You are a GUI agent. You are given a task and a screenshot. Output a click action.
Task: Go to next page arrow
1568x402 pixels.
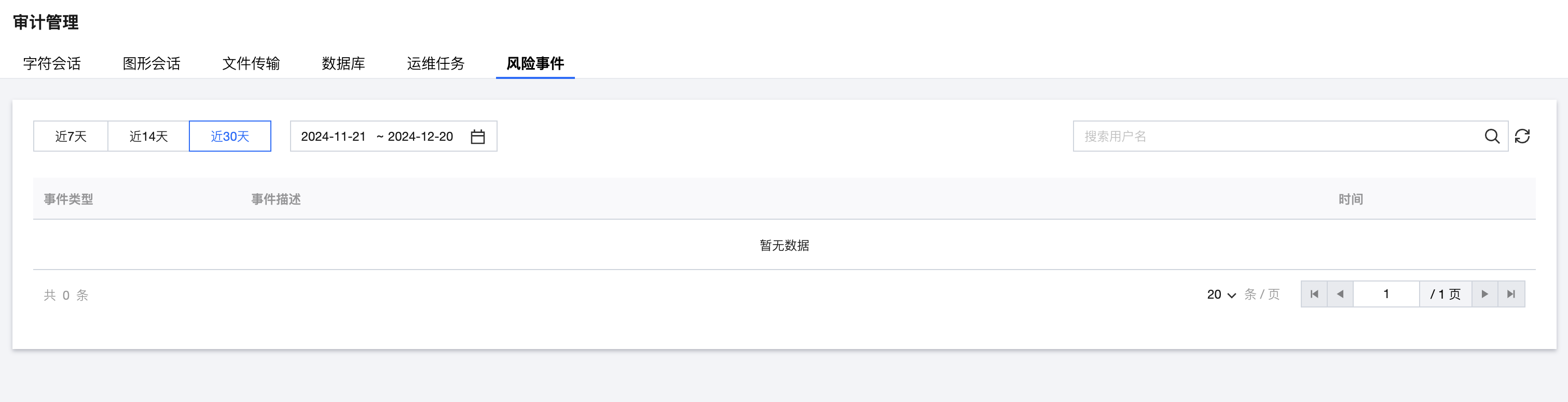click(1484, 294)
